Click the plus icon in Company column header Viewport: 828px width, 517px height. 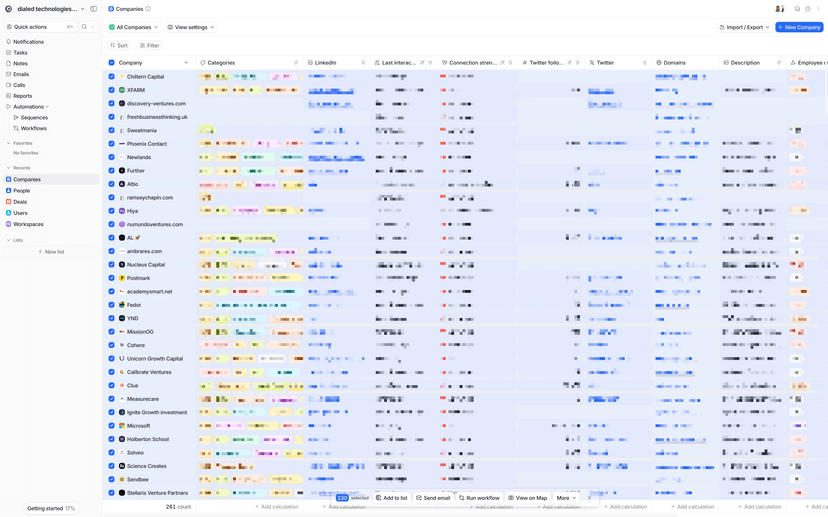(186, 63)
